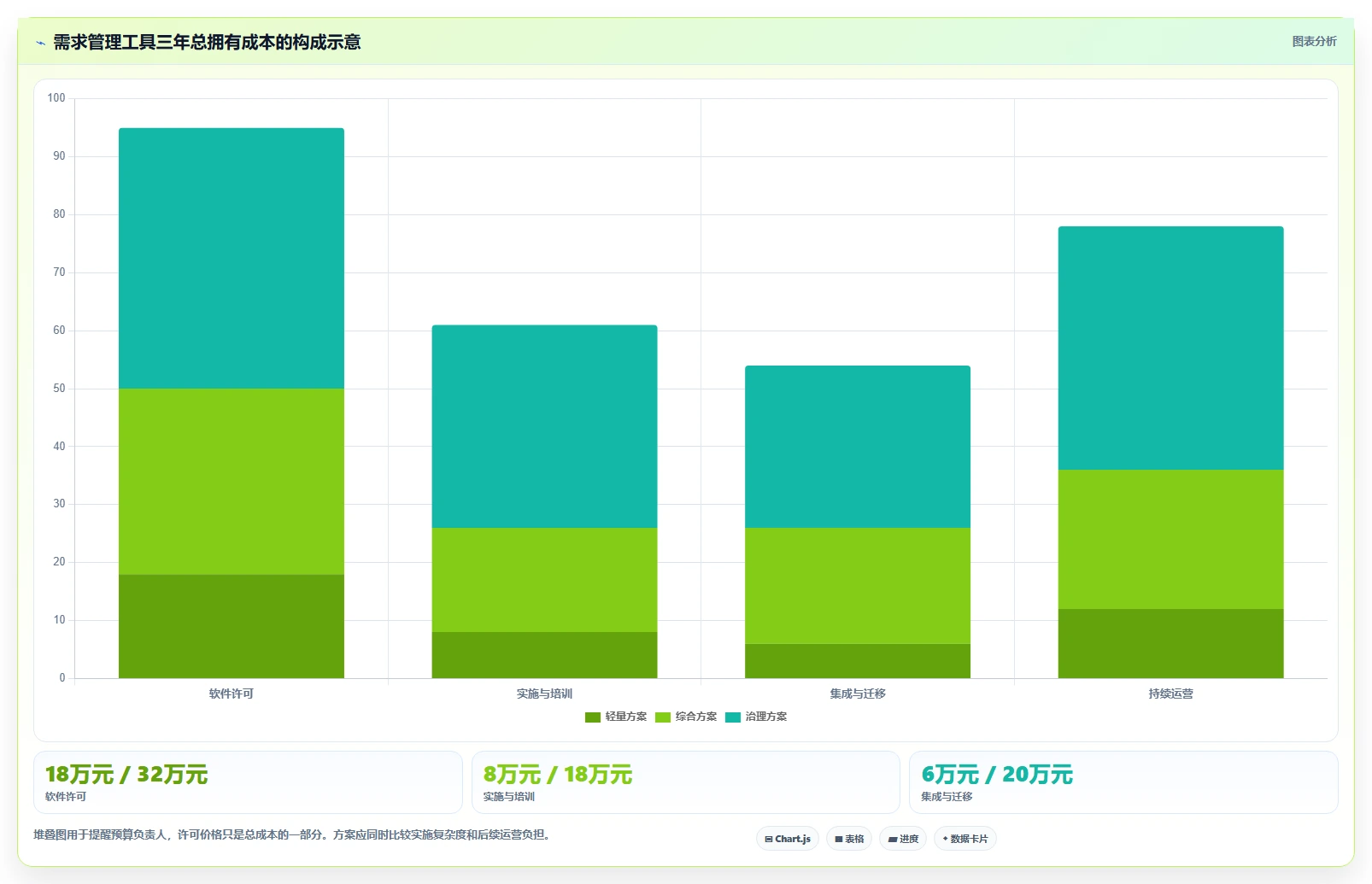Click the 治理方案 segment of 实施与培训 bar

544,426
